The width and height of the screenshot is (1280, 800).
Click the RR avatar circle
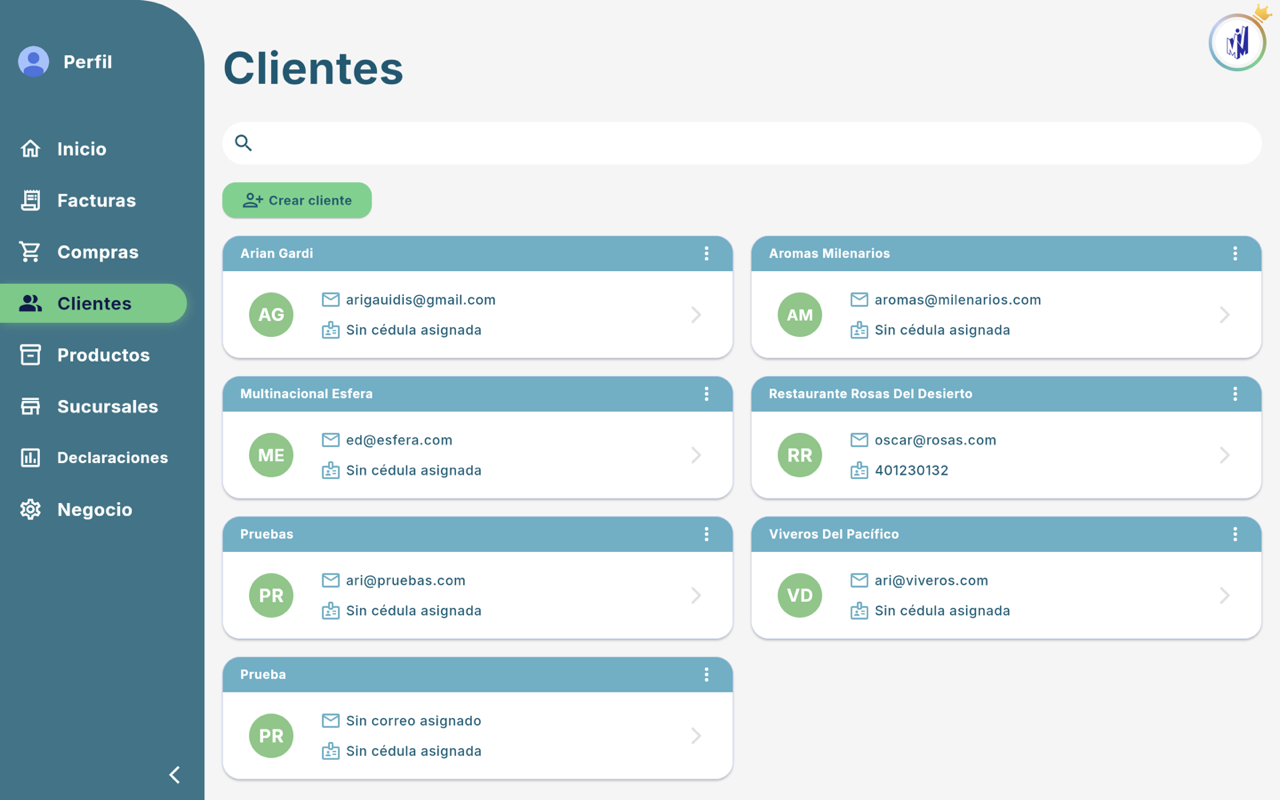click(x=800, y=455)
